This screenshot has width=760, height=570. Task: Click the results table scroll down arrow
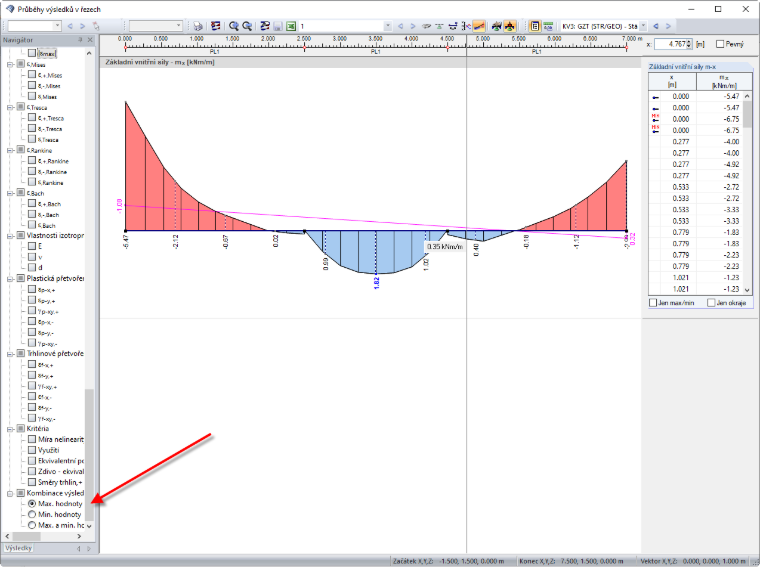(747, 290)
